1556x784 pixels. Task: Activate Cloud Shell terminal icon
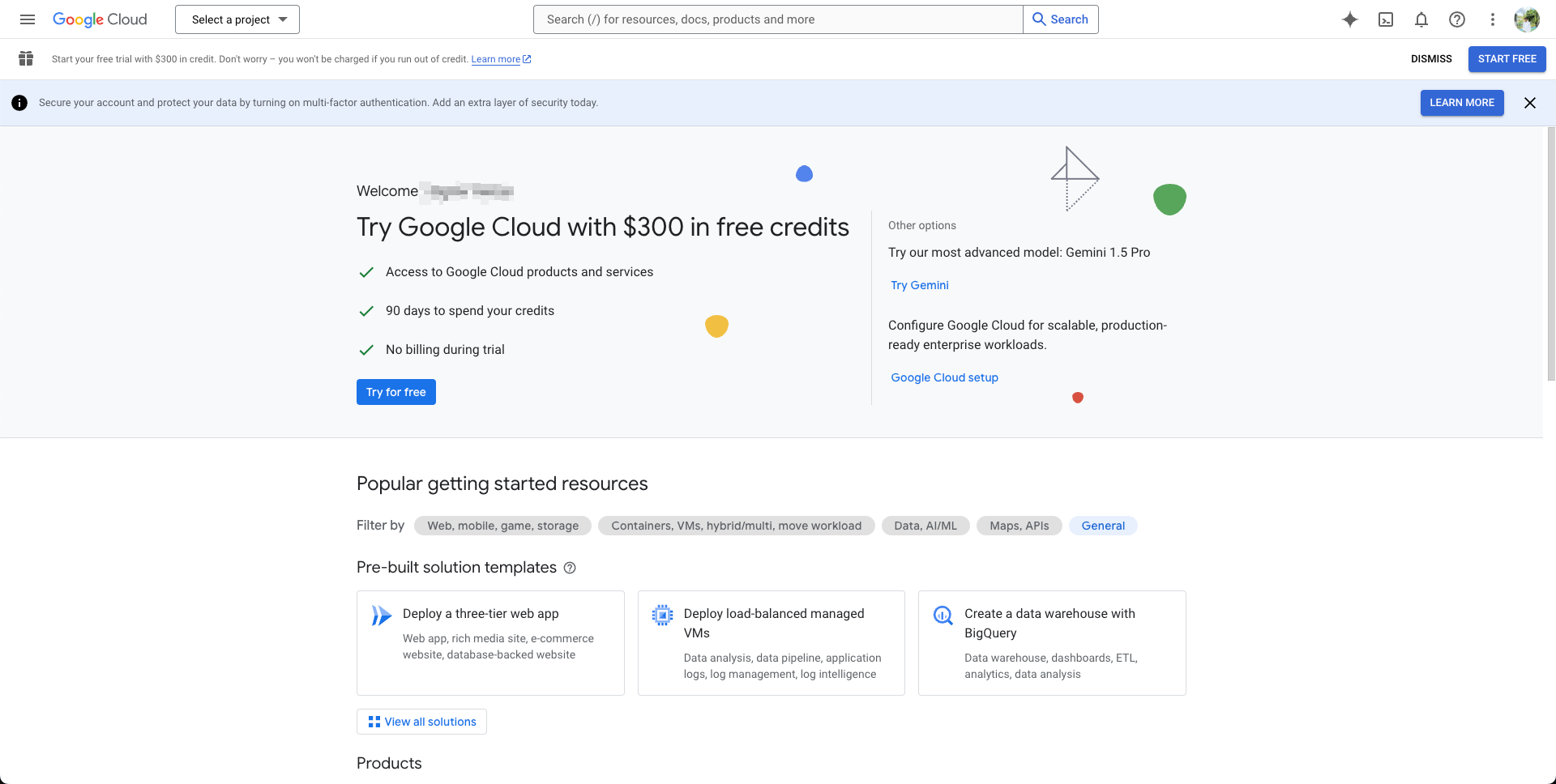click(1386, 19)
